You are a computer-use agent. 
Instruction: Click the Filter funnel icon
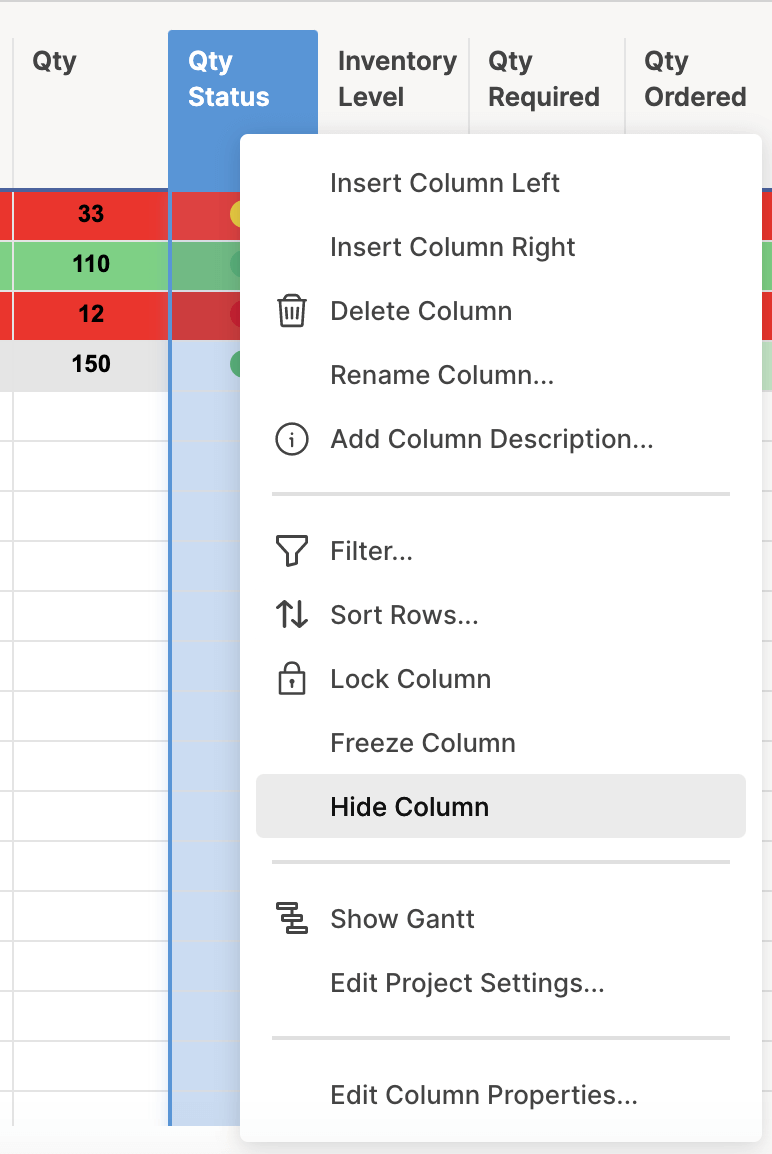click(x=291, y=551)
